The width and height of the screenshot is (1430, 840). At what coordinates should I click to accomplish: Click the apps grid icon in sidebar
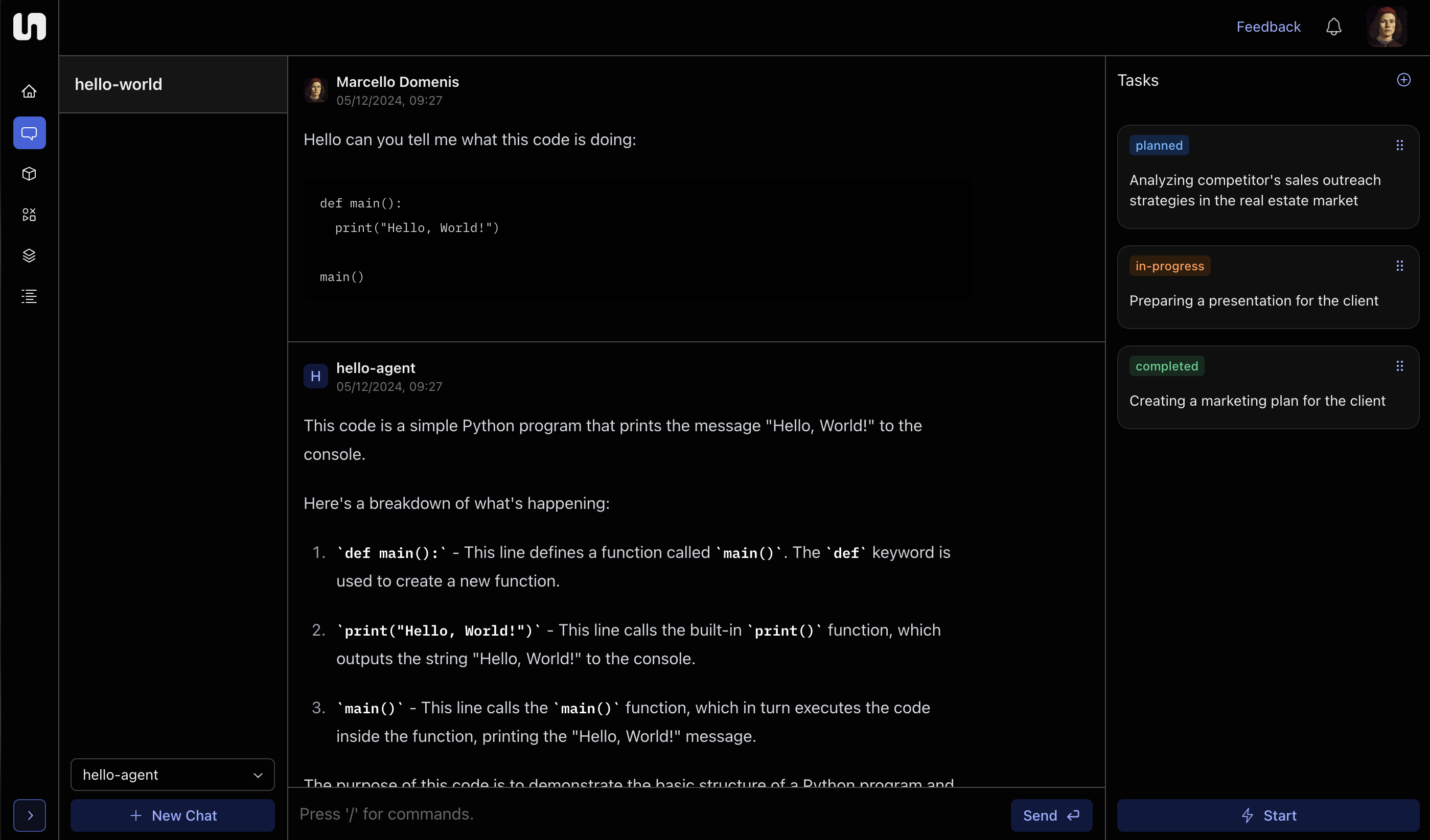coord(29,215)
